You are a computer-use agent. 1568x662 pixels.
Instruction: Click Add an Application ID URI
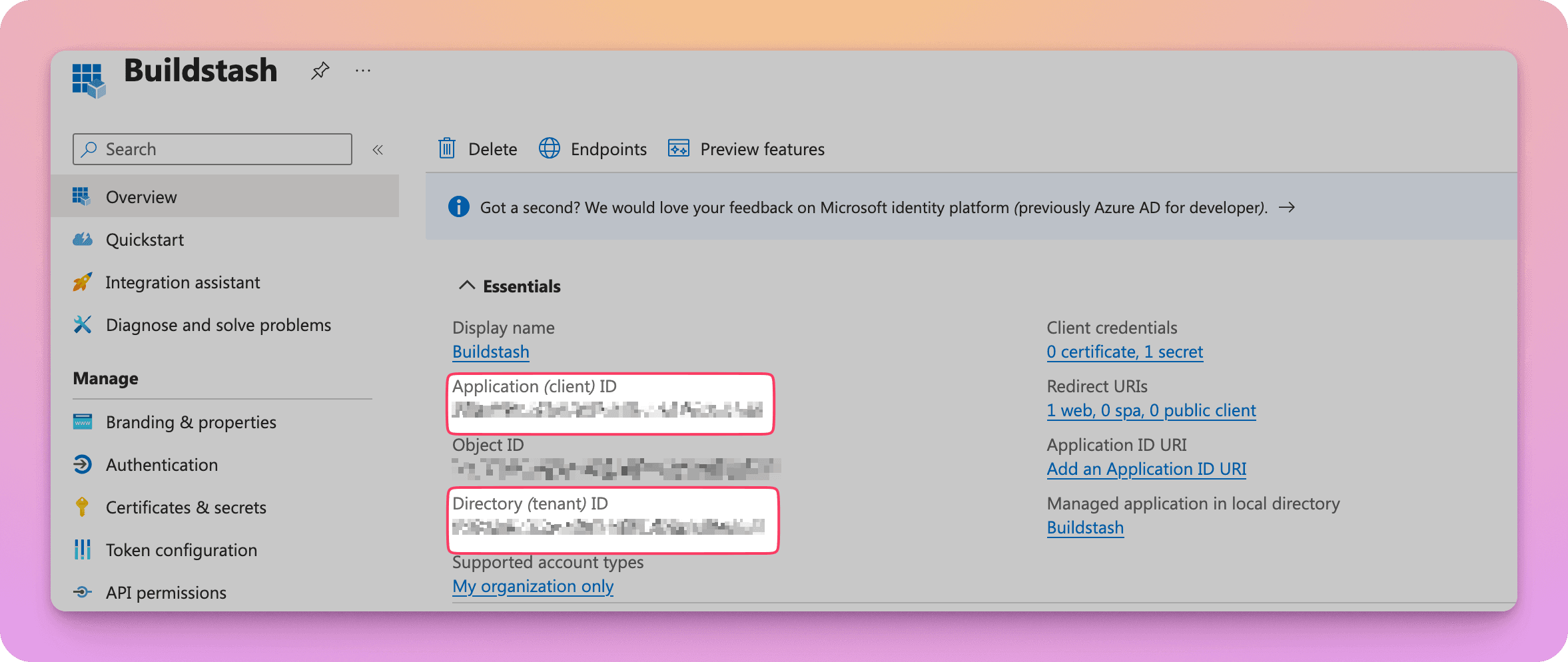click(1146, 469)
